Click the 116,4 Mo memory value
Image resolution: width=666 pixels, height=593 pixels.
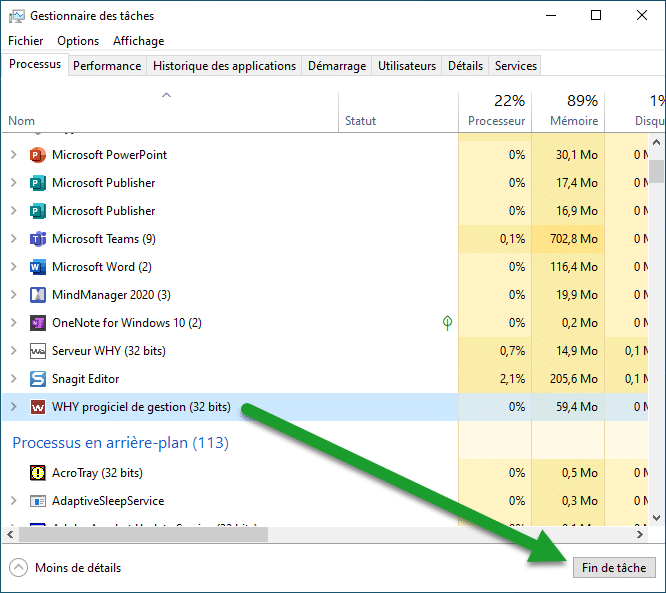pos(574,267)
